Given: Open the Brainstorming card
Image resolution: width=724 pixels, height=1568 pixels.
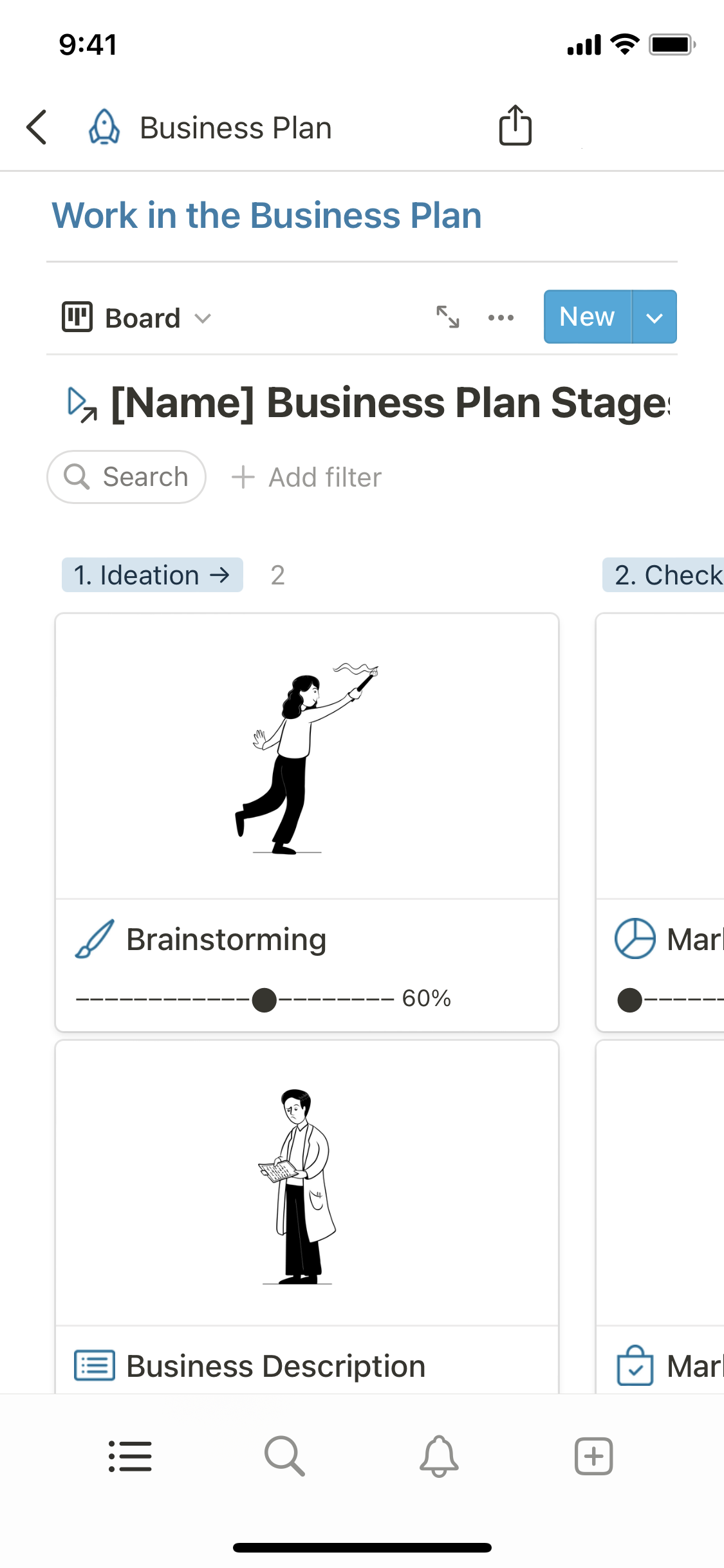Looking at the screenshot, I should [x=306, y=772].
